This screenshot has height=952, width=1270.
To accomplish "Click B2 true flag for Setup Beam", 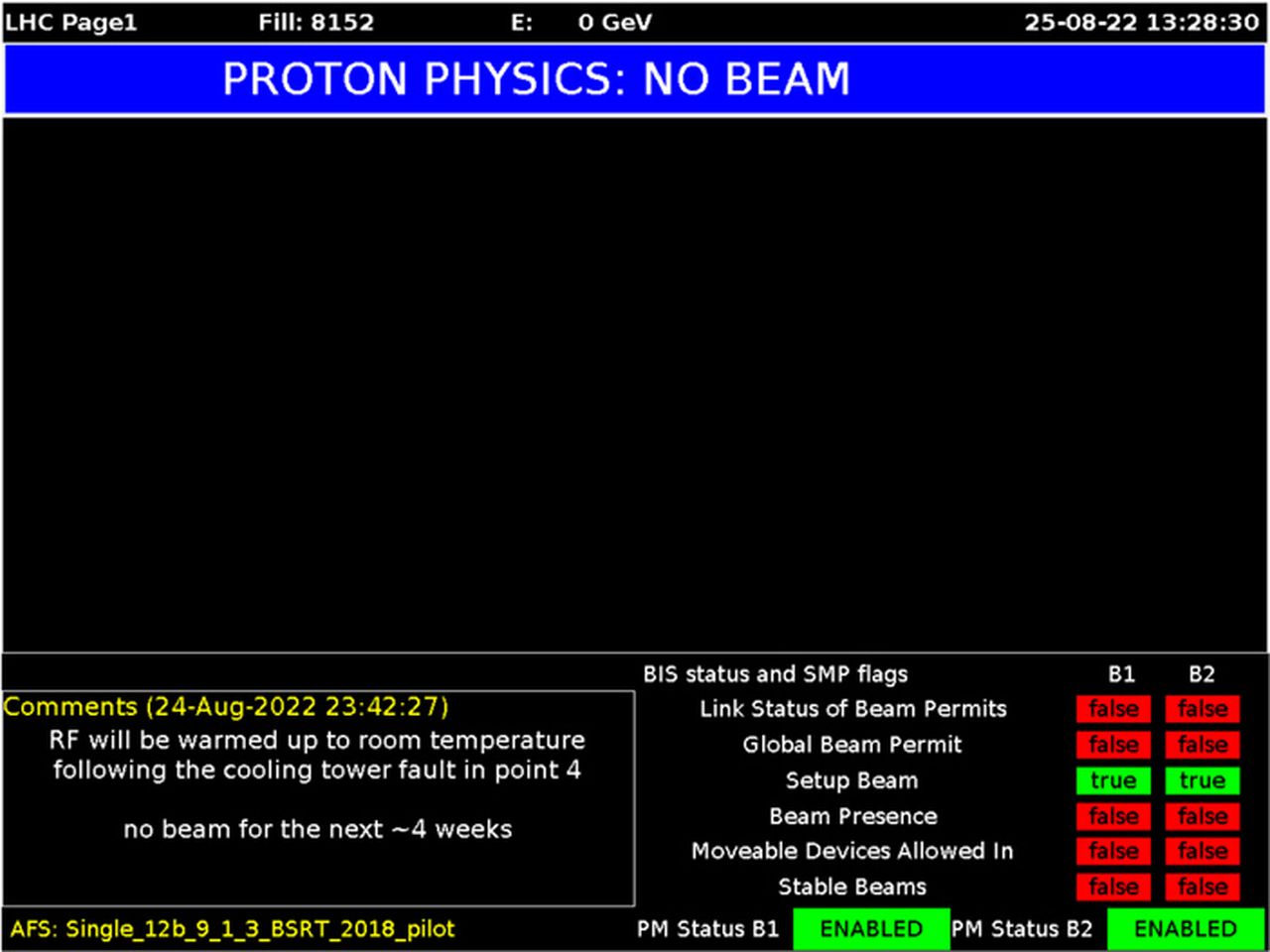I will [1202, 780].
